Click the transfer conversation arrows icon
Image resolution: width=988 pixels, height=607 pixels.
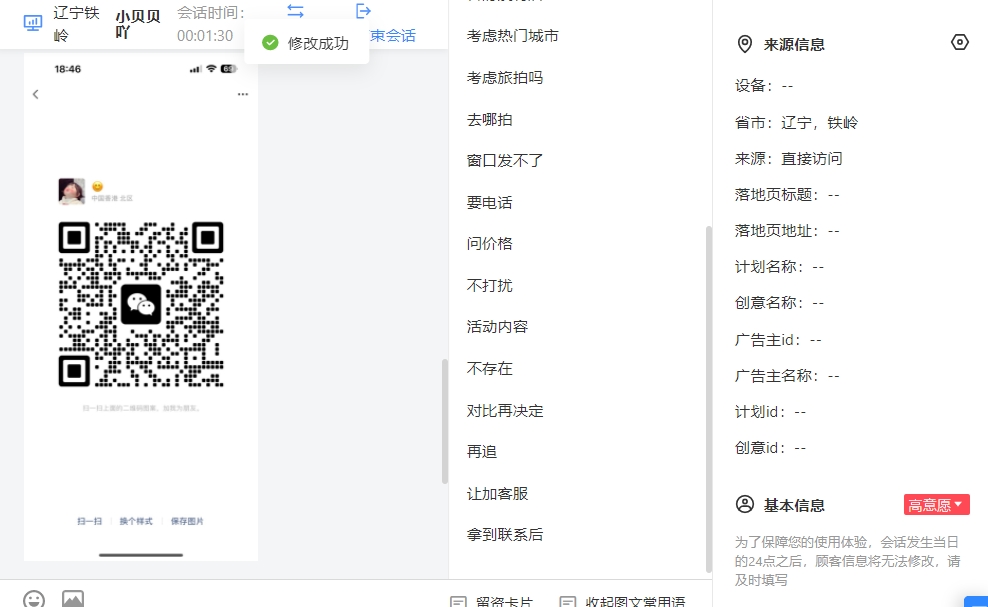[x=296, y=11]
